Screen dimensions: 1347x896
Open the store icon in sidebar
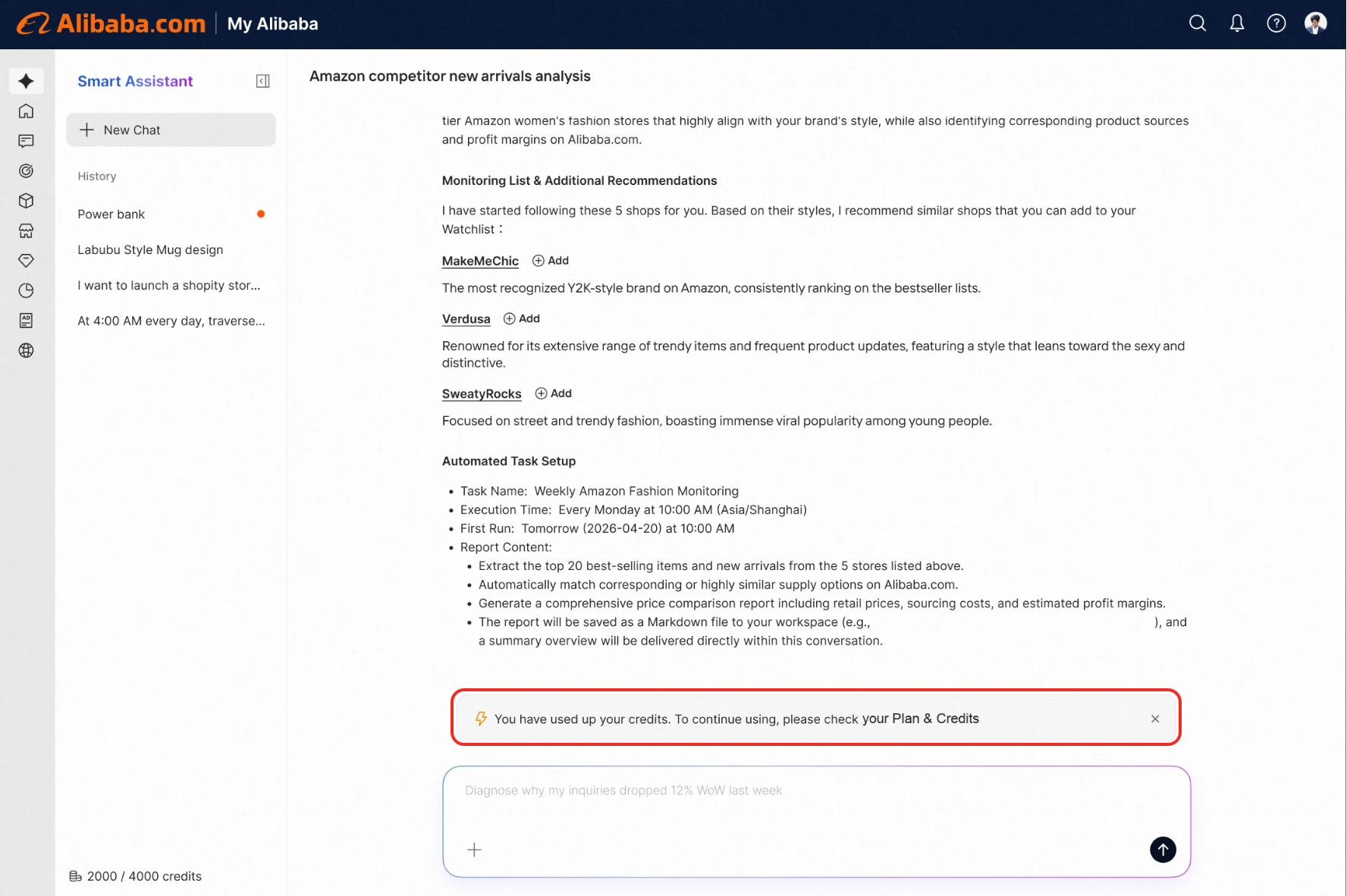(x=27, y=230)
